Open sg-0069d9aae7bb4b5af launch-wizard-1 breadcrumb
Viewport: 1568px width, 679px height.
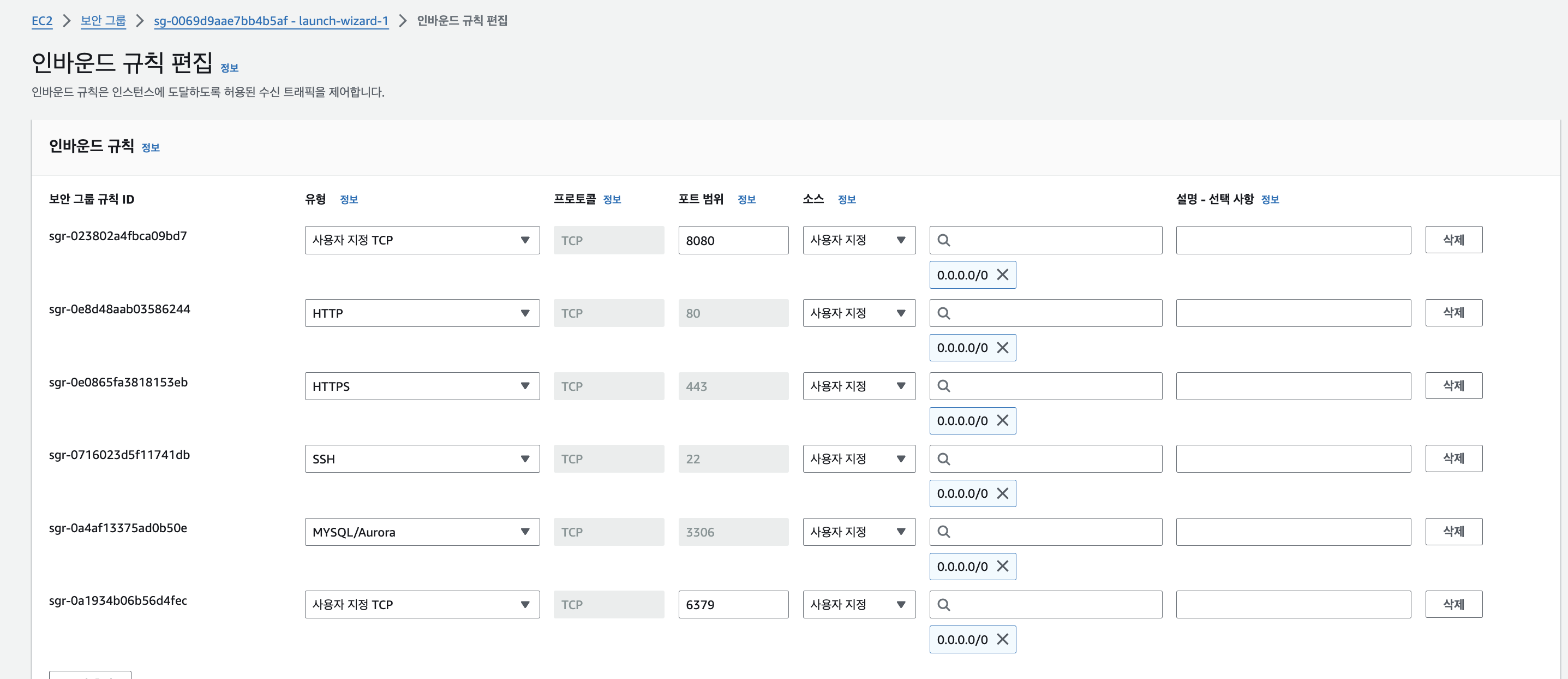tap(271, 21)
